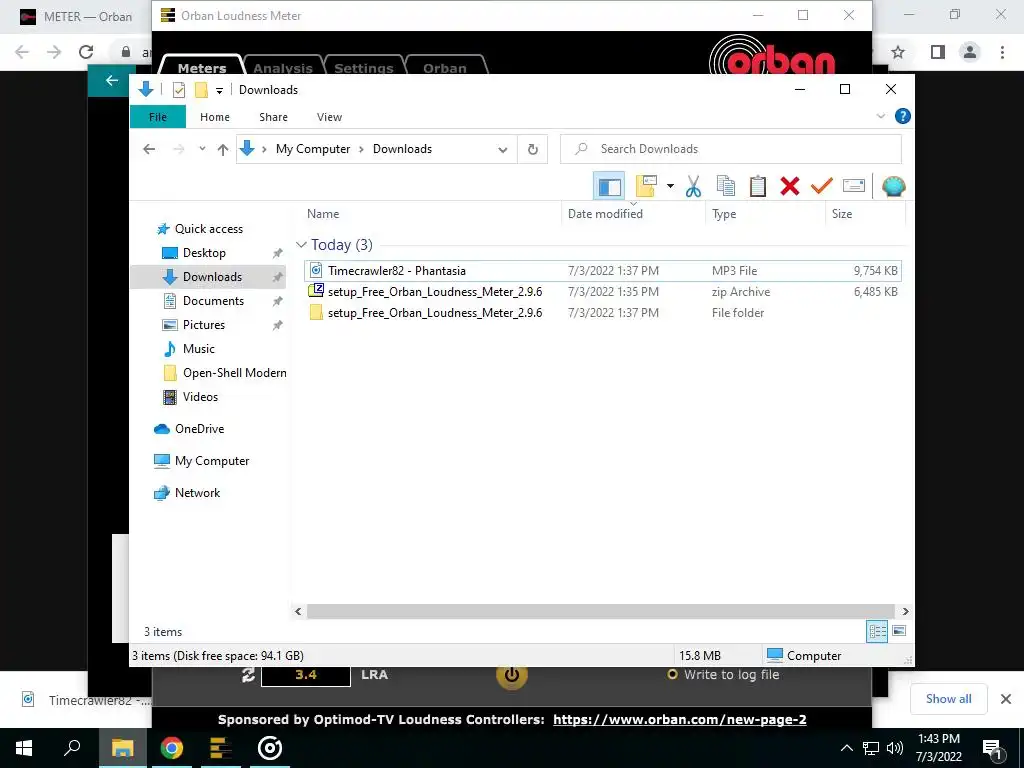Click the Paste clipboard icon

coord(758,186)
